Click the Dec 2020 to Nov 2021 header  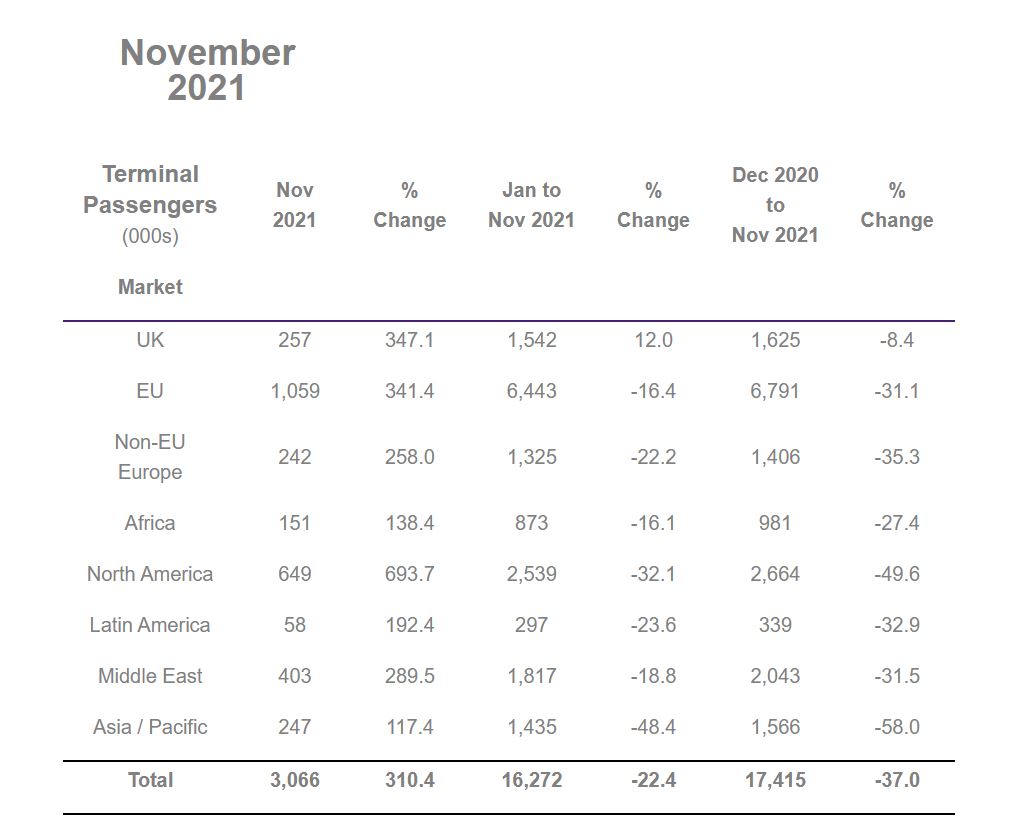[775, 205]
